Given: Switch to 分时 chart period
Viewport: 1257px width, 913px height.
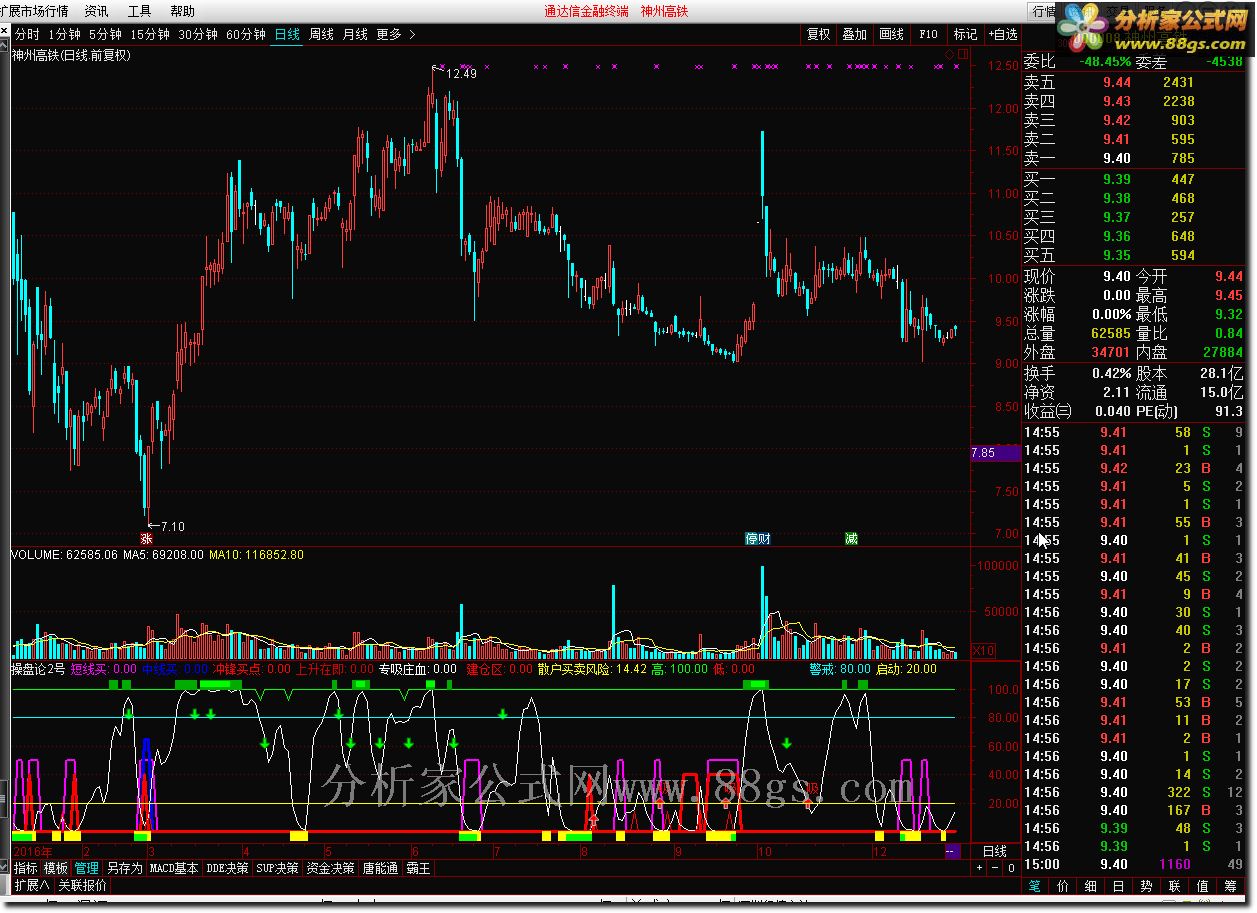Looking at the screenshot, I should pyautogui.click(x=27, y=34).
